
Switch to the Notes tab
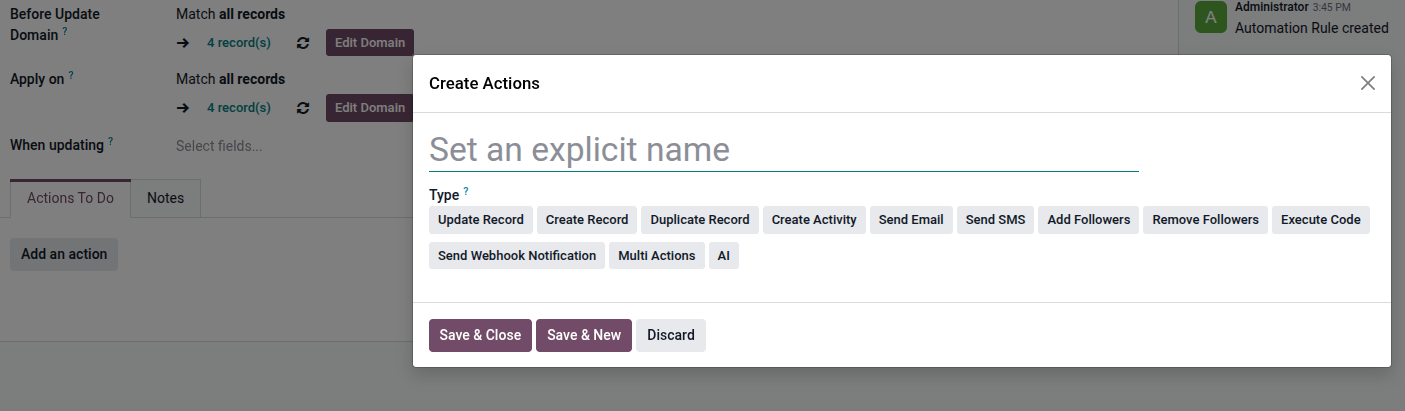coord(165,198)
